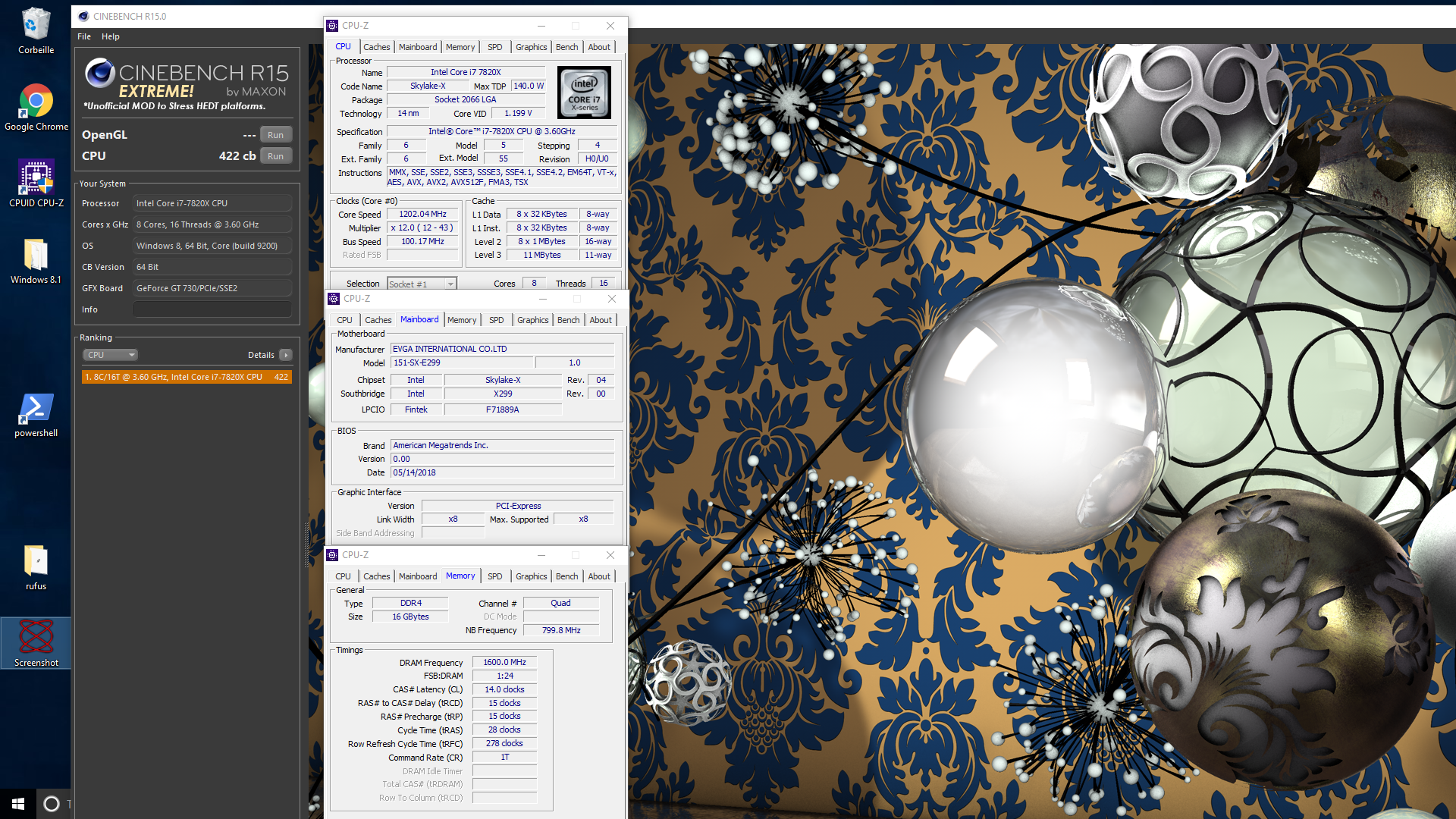
Task: Click CAS# Latency value 14.0 clocks
Action: 504,690
